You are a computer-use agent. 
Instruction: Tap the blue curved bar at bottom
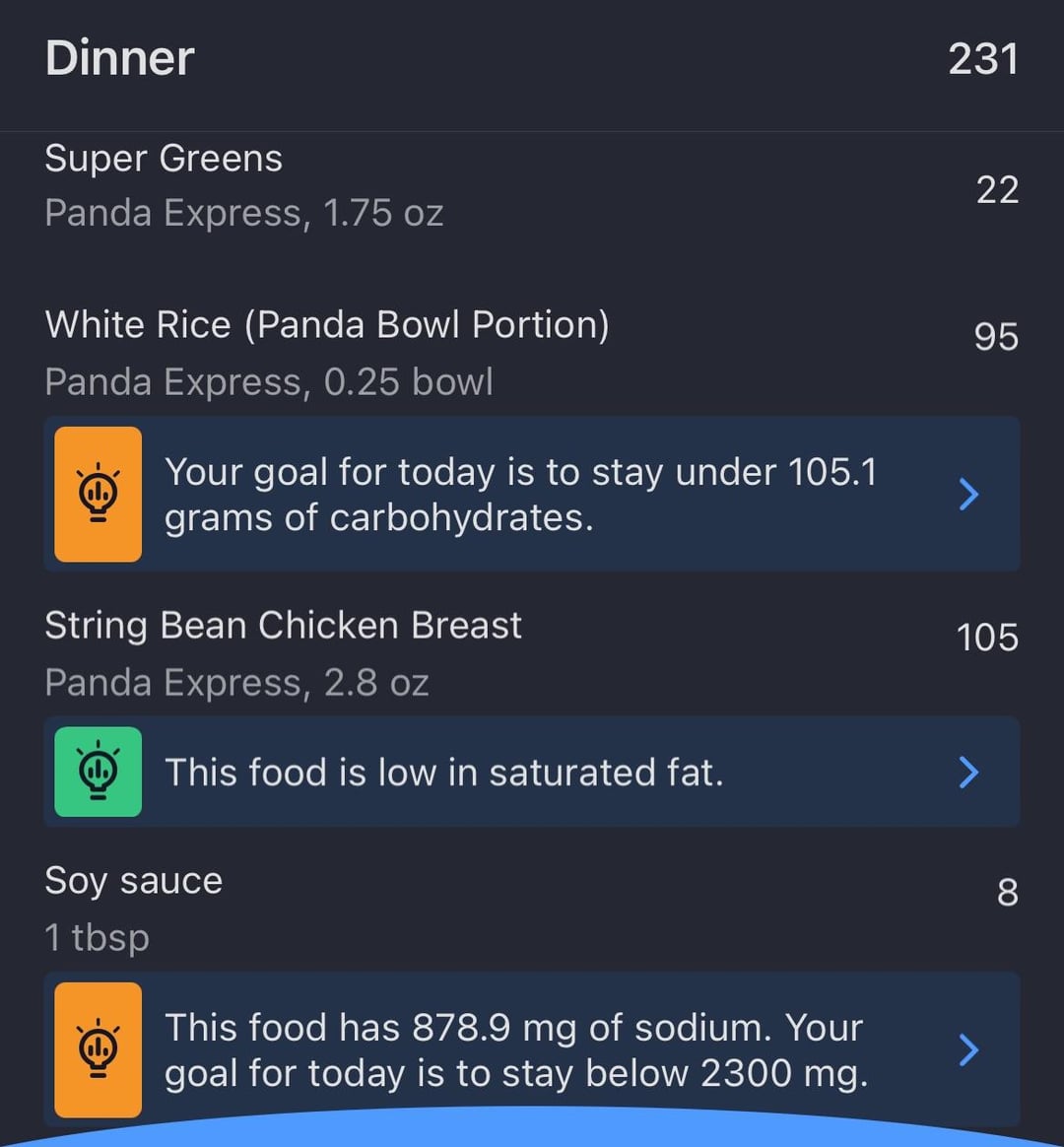point(532,1130)
